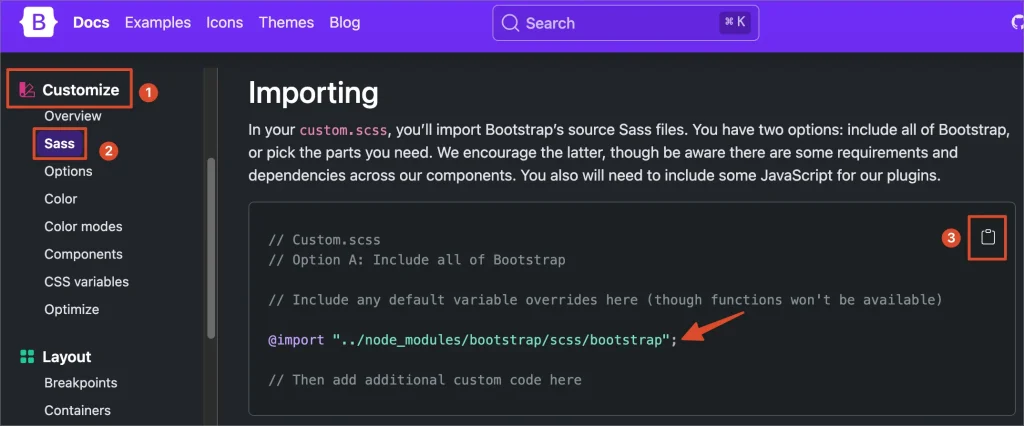Copy code with the clipboard icon

pos(988,237)
